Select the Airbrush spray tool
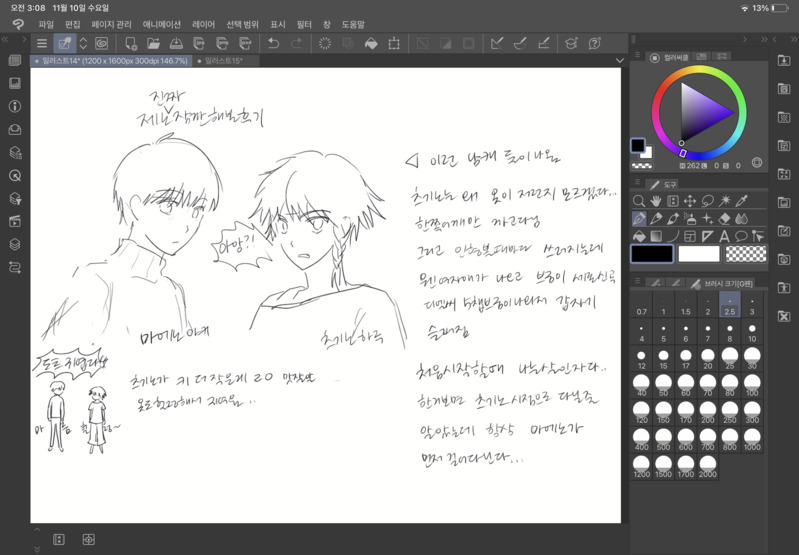This screenshot has height=555, width=799. (690, 219)
